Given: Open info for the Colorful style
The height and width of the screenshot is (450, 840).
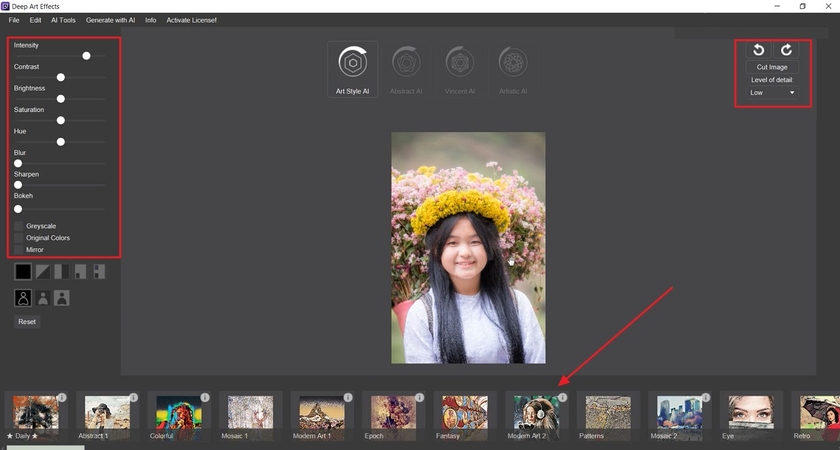Looking at the screenshot, I should tap(205, 398).
